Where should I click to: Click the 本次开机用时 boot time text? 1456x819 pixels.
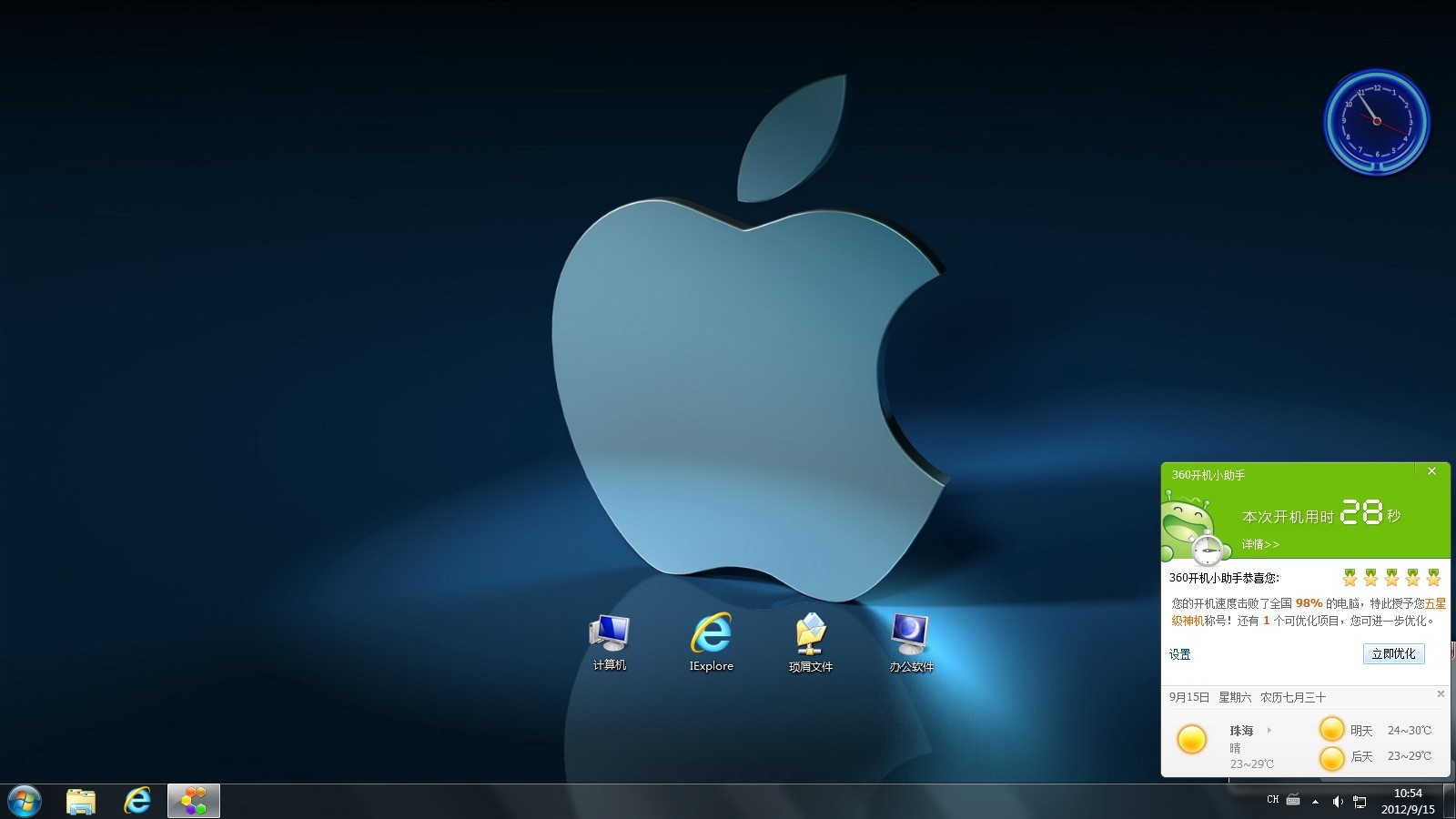tap(1288, 517)
